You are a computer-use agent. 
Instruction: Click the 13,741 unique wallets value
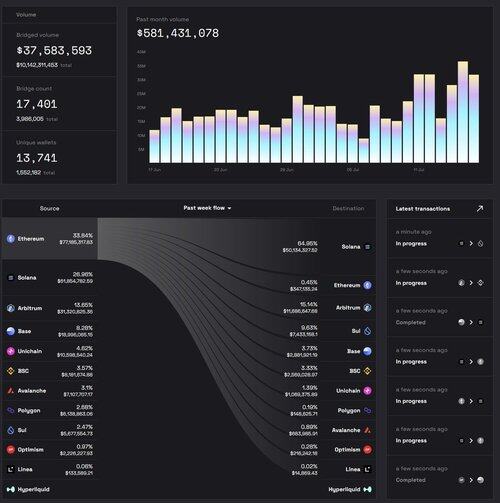(37, 158)
